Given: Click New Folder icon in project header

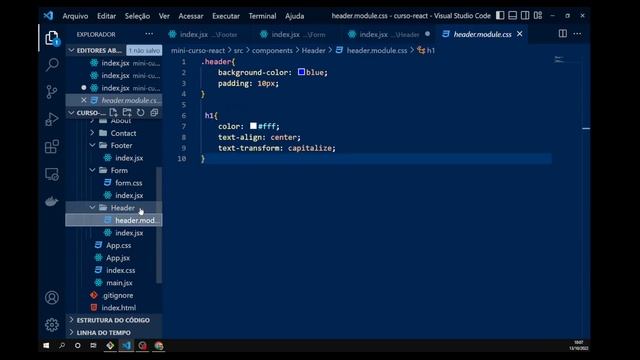Looking at the screenshot, I should [x=127, y=112].
